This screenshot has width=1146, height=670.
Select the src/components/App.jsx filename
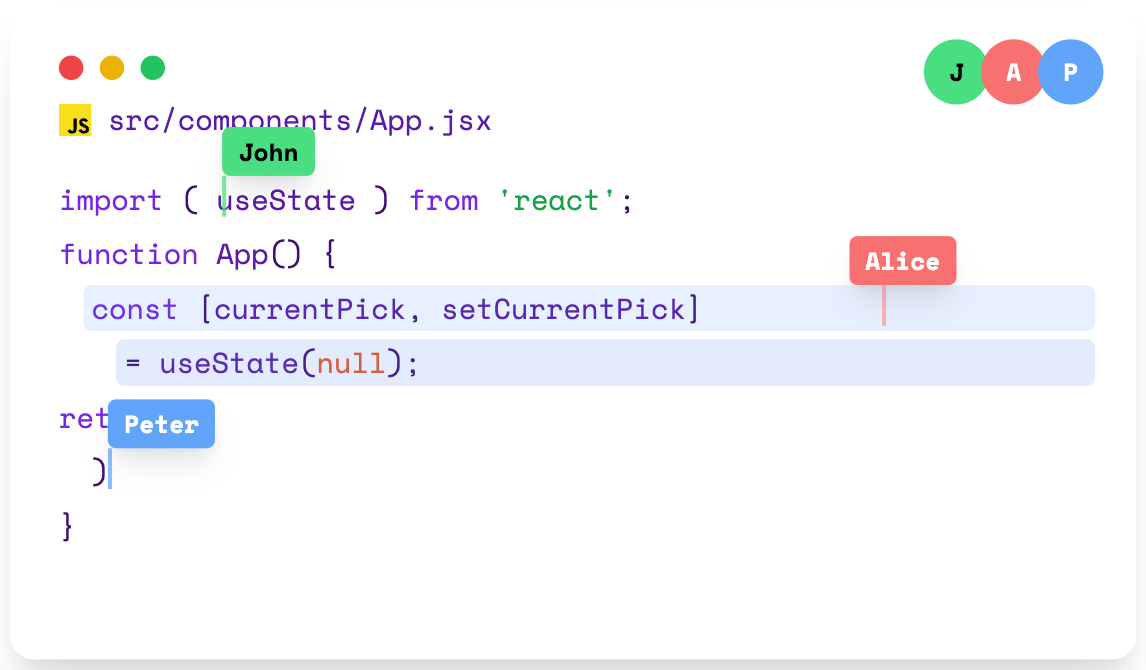point(300,120)
